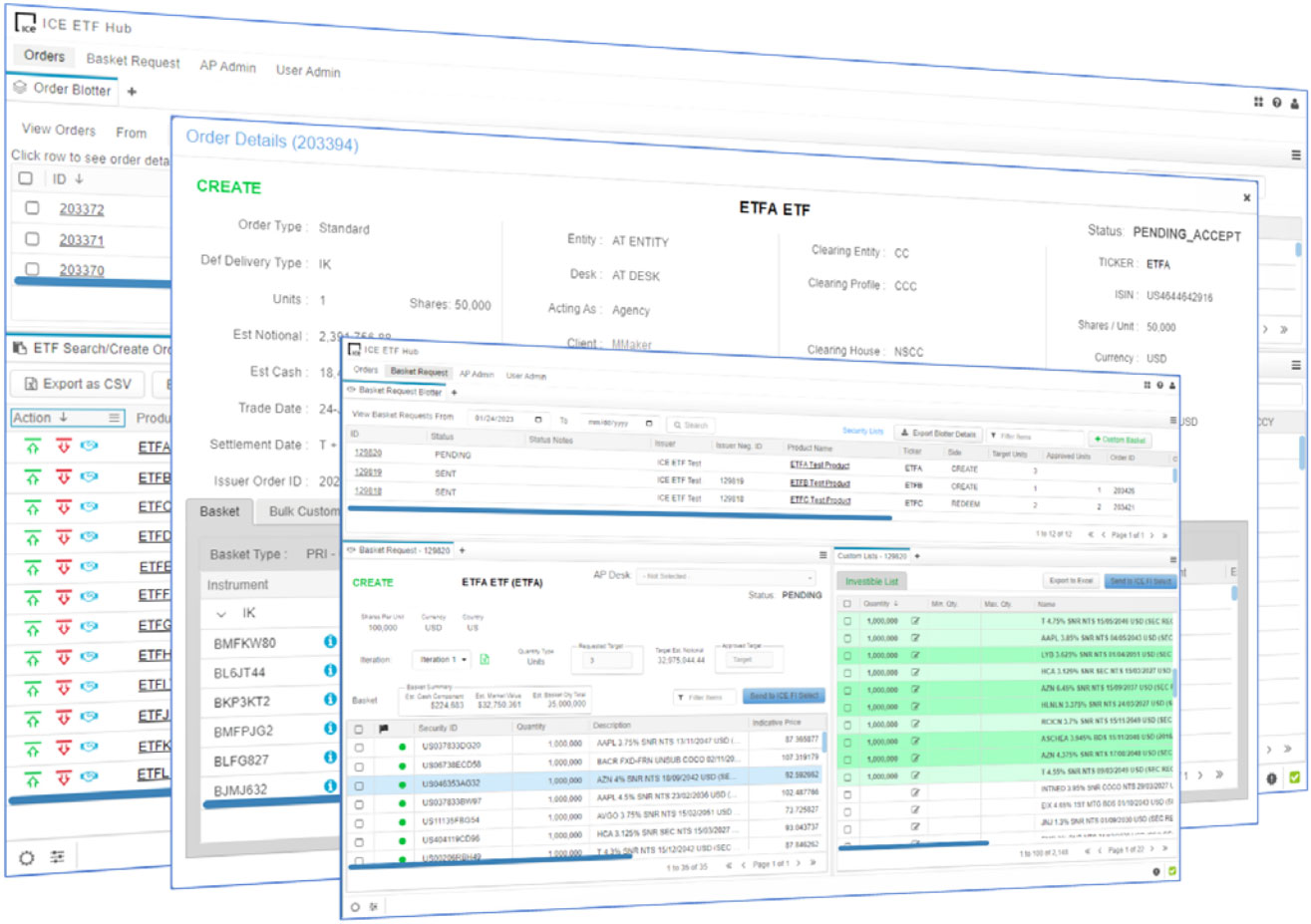Collapse the IK instrument group
The height and width of the screenshot is (924, 1311).
pyautogui.click(x=221, y=614)
